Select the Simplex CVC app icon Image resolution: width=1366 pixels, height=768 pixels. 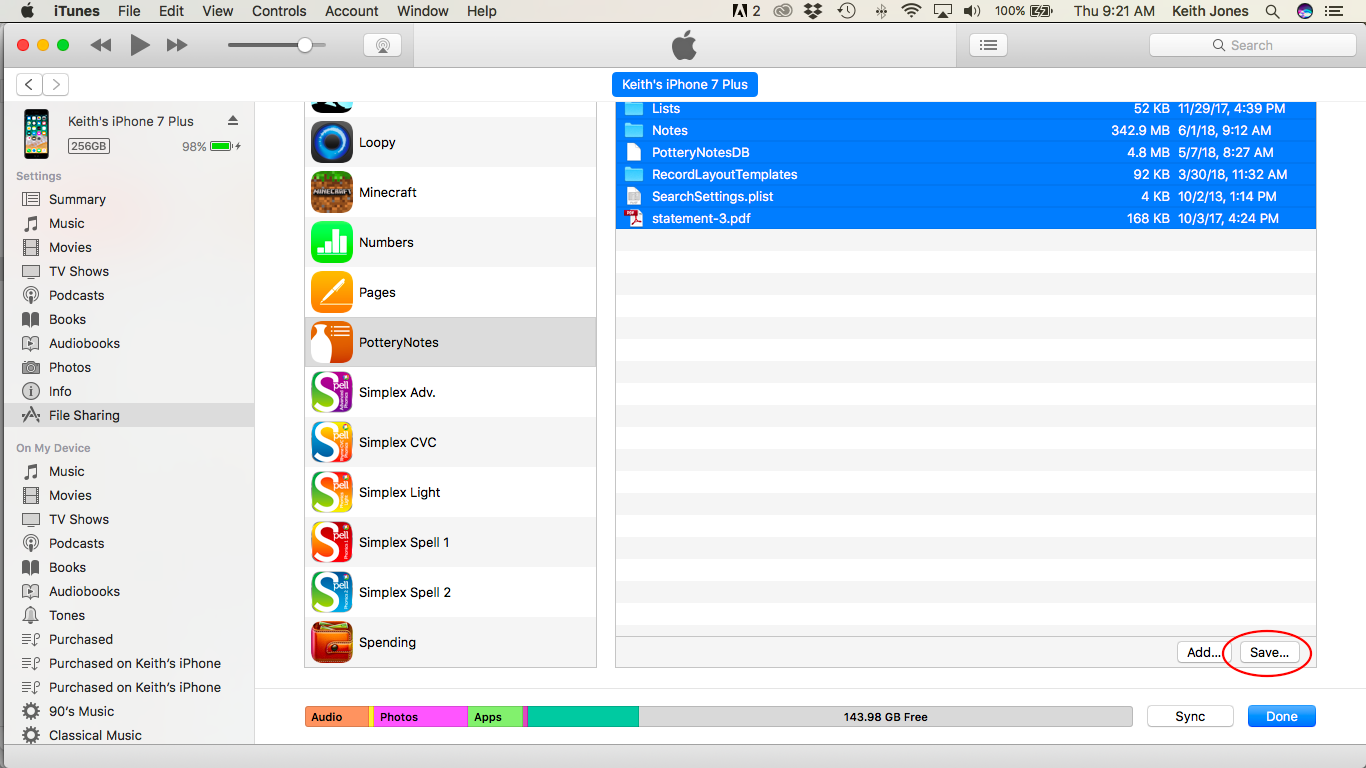pyautogui.click(x=332, y=442)
